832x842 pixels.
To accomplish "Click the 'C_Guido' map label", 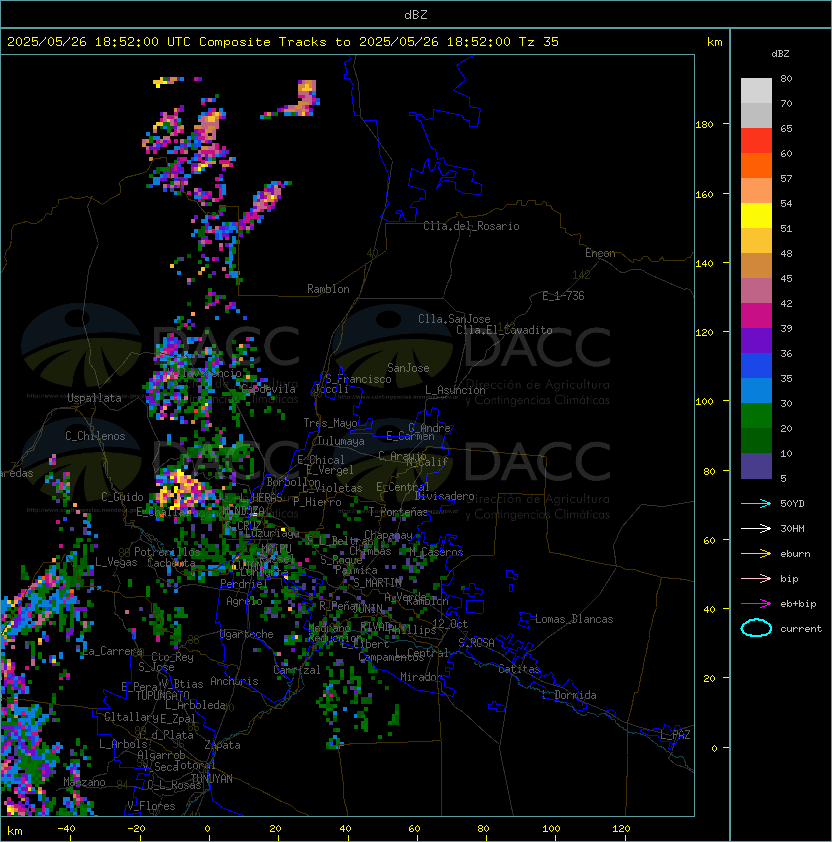I will (x=122, y=497).
